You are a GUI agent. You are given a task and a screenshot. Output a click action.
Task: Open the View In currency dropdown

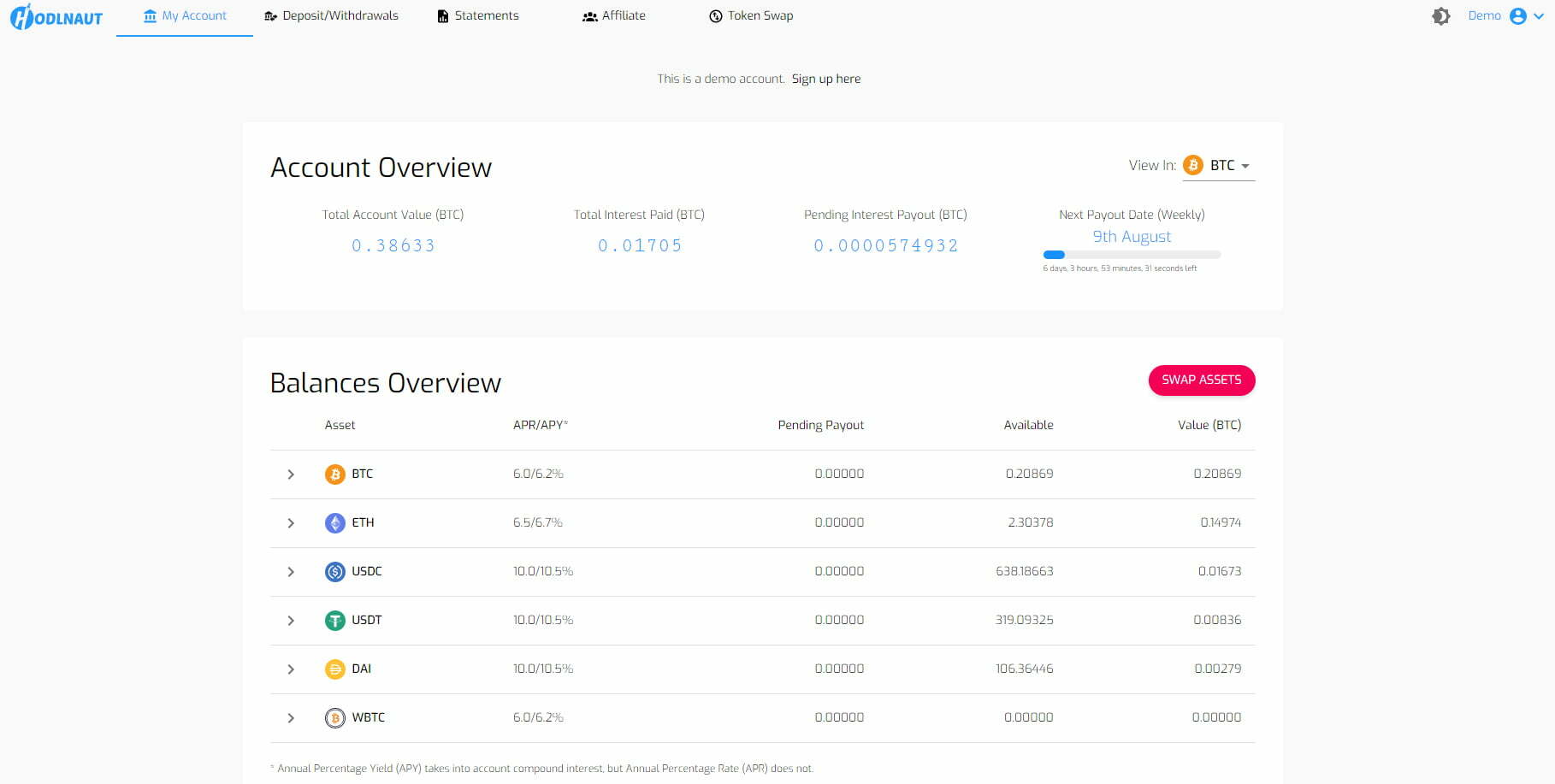[1218, 165]
